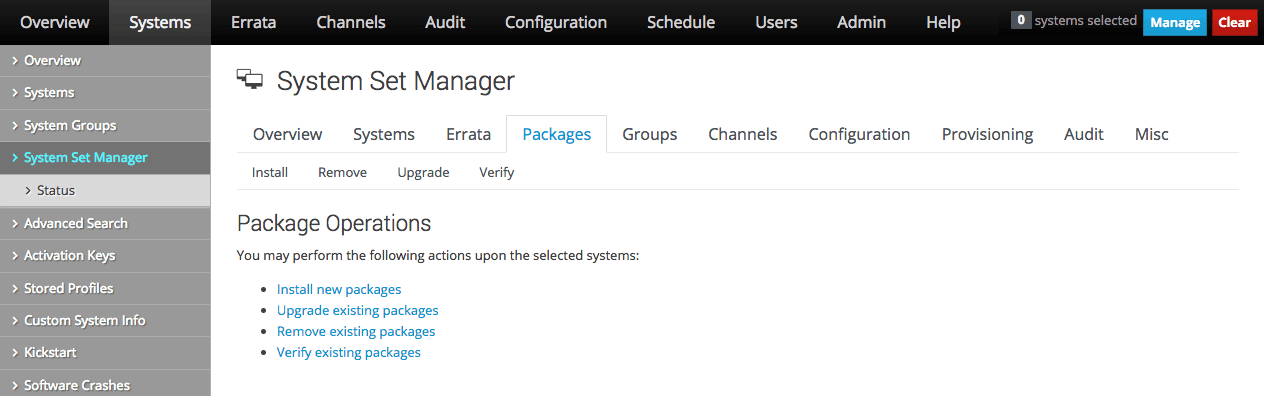Select the Packages tab

coord(557,134)
